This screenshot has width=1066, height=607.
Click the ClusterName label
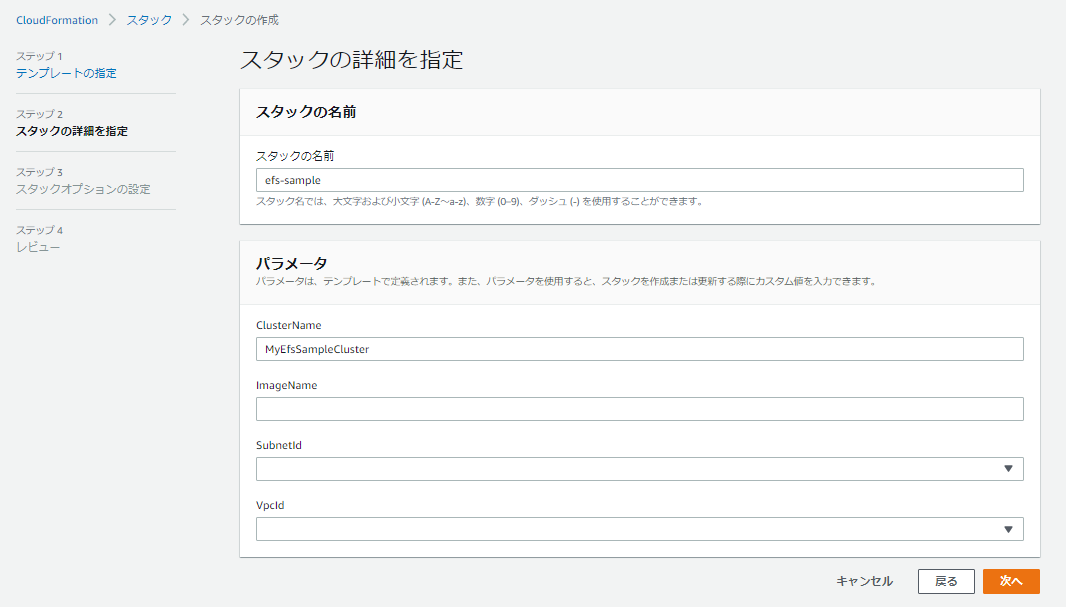(289, 326)
